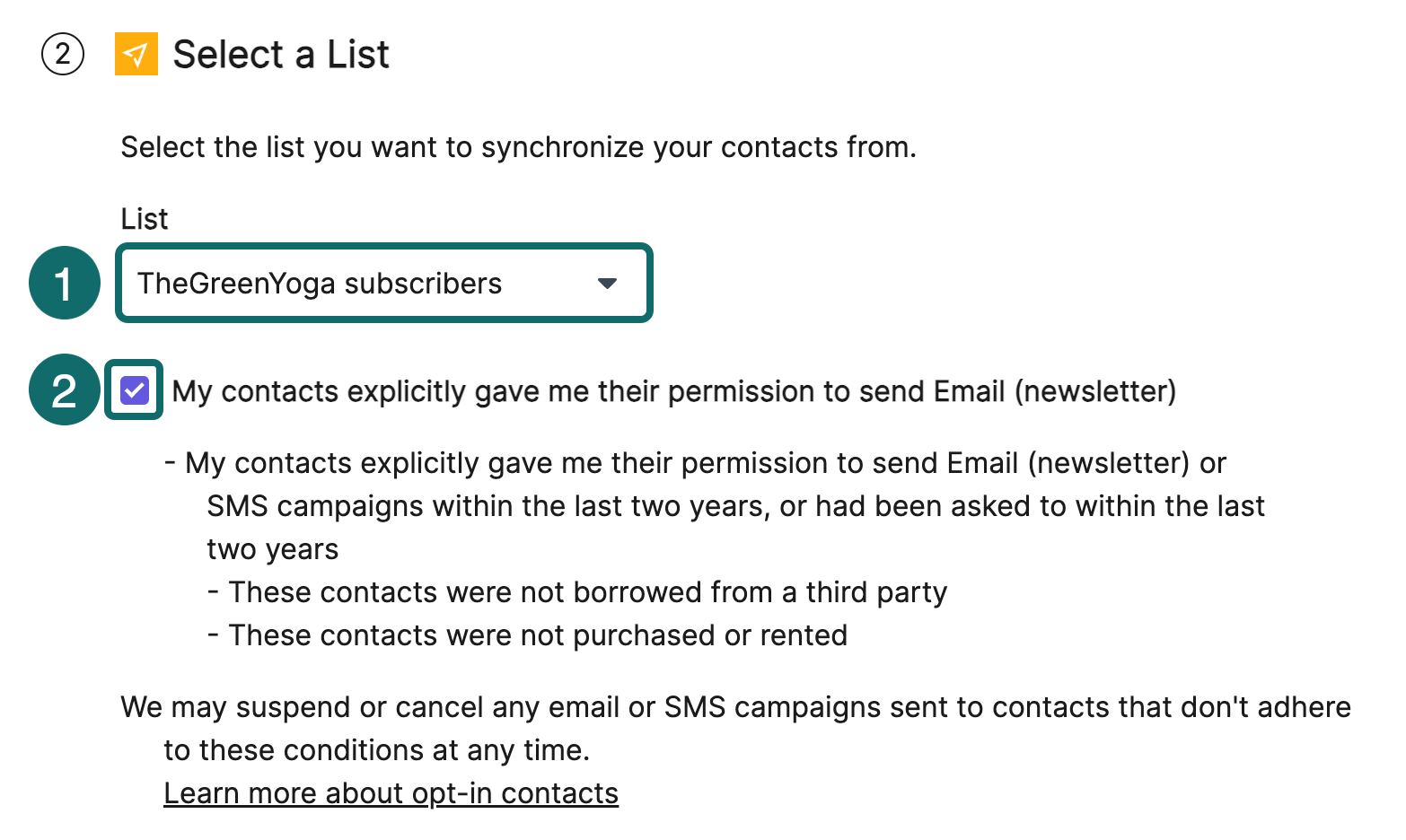Click the orange paper plane icon
Image resolution: width=1406 pixels, height=840 pixels.
[x=136, y=54]
